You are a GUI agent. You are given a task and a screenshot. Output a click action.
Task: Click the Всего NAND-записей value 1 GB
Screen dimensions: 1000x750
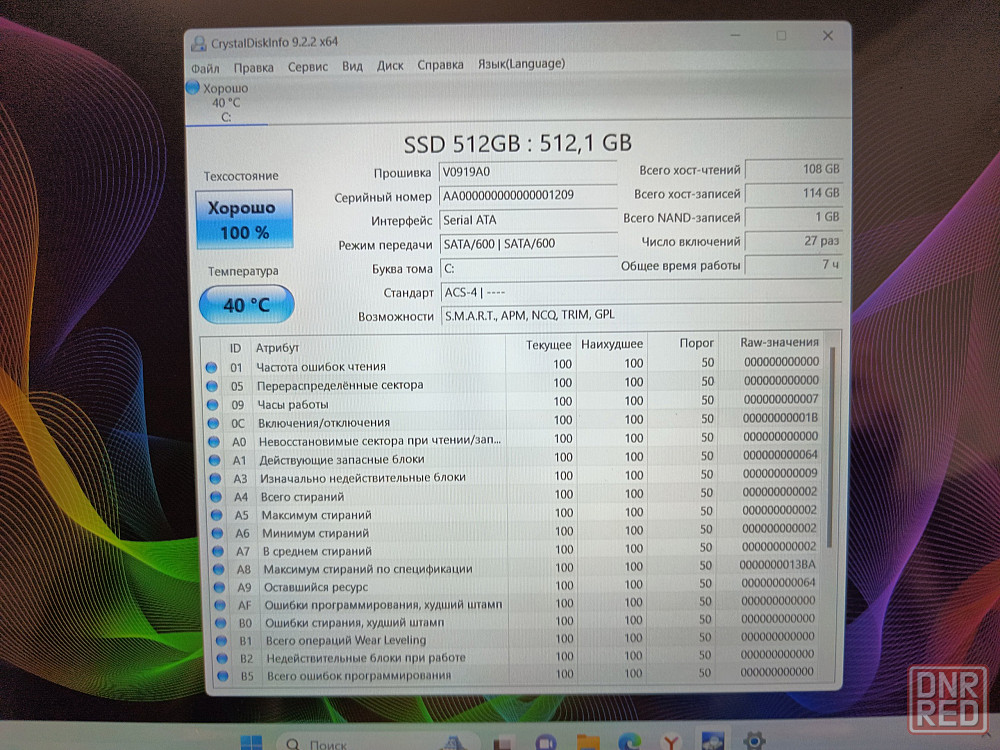pyautogui.click(x=794, y=217)
